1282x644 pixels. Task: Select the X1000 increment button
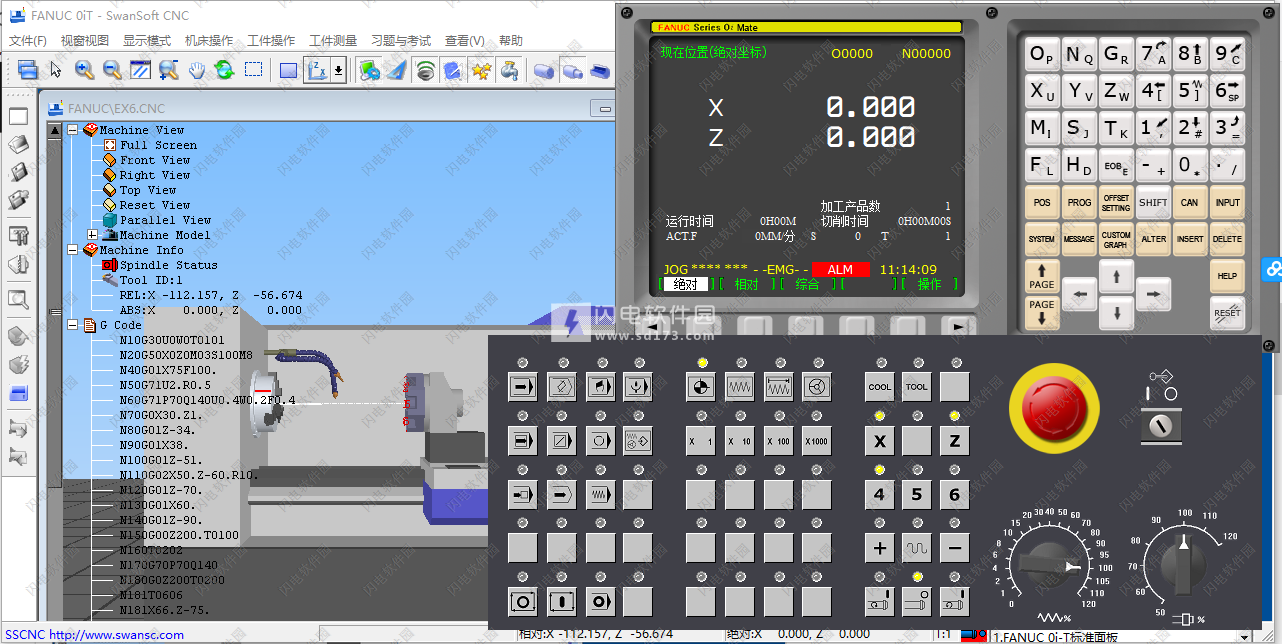point(816,440)
